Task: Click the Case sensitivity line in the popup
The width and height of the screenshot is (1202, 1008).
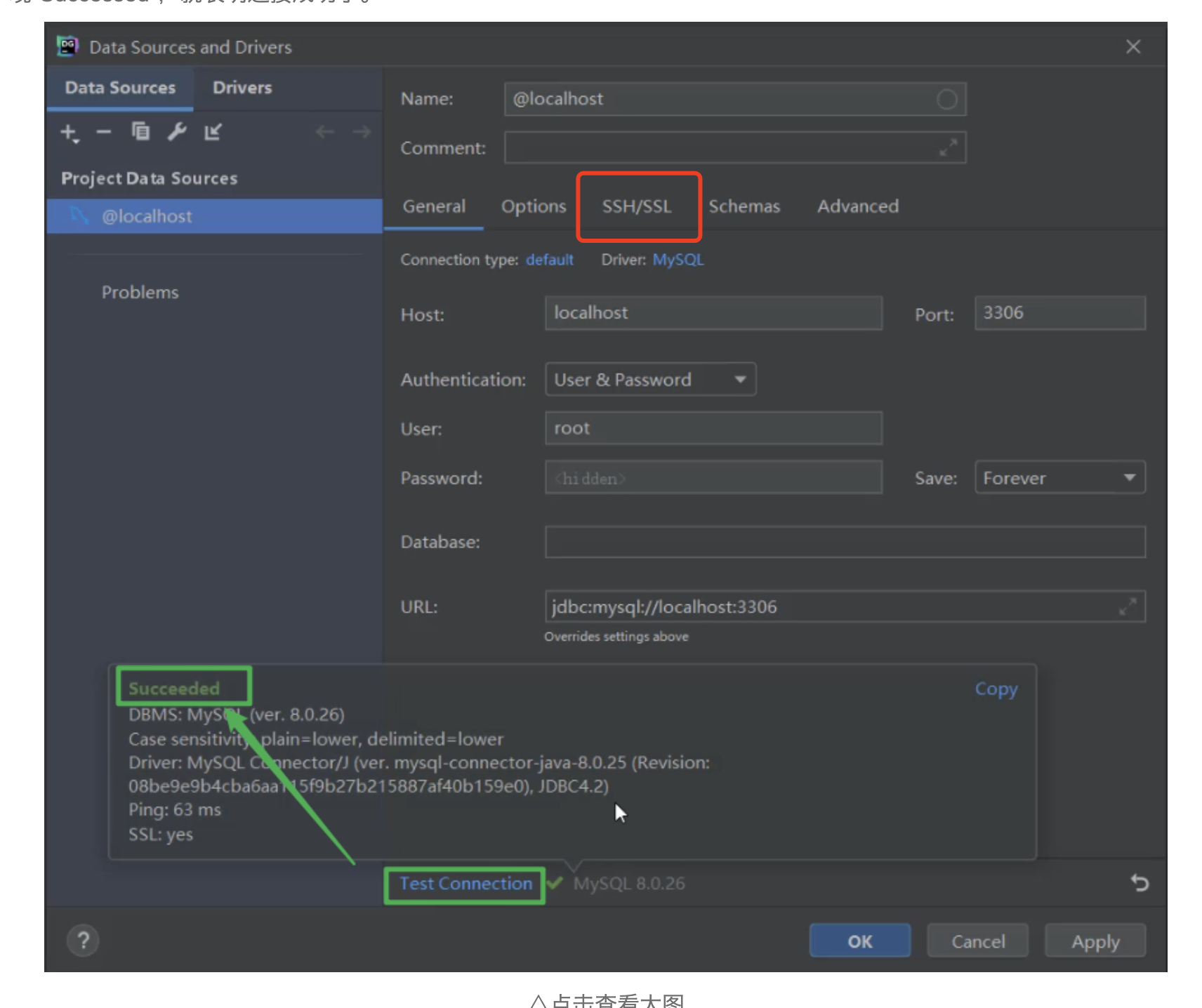Action: click(316, 739)
